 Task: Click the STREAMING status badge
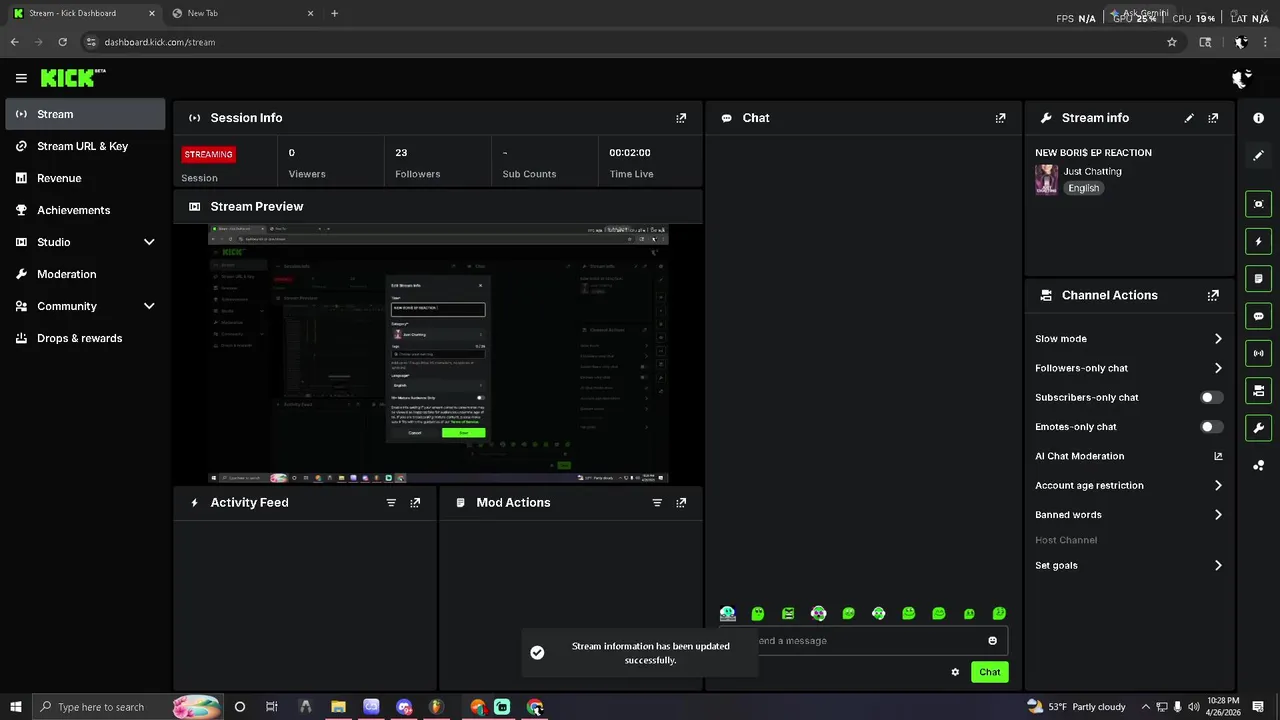[x=208, y=154]
